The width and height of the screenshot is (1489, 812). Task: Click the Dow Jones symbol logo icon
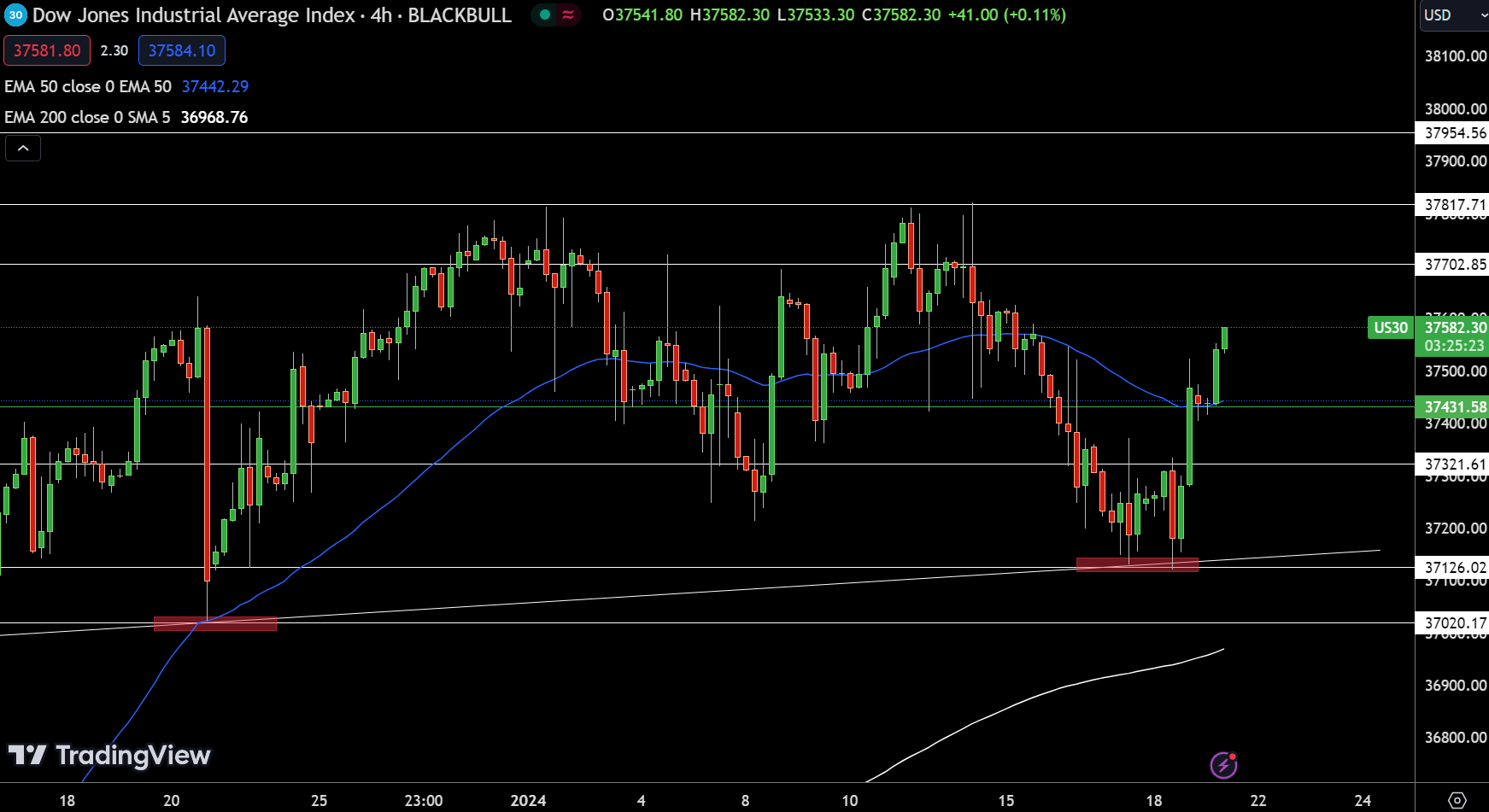[x=15, y=15]
